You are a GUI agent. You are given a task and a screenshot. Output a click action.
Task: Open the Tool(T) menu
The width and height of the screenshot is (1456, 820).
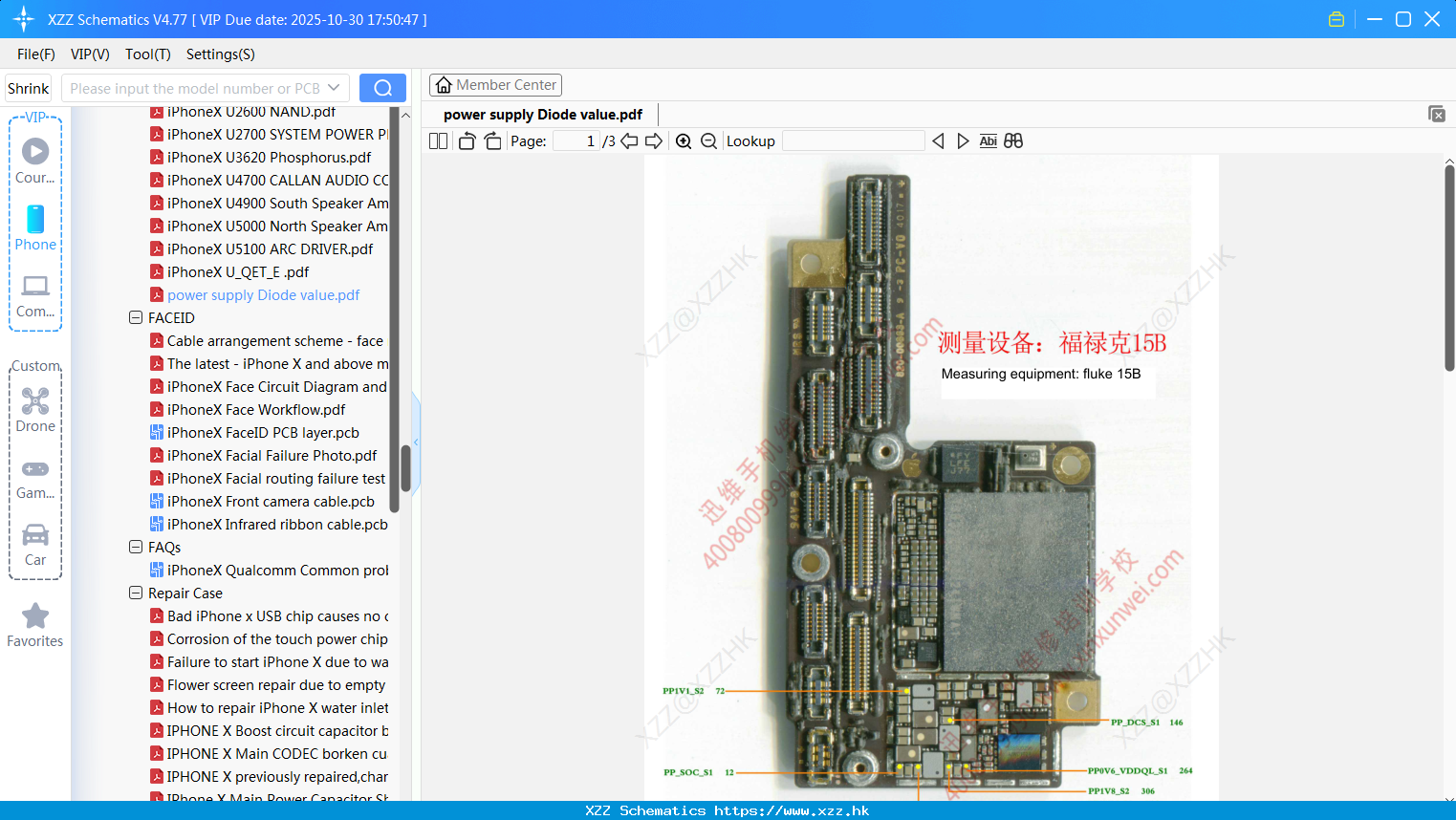click(148, 54)
